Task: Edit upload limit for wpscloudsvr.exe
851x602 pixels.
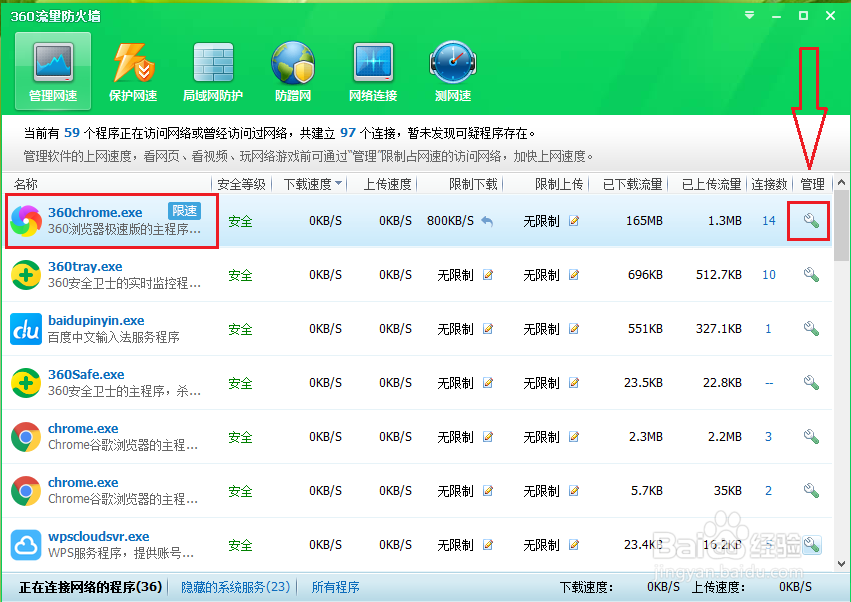Action: coord(574,544)
